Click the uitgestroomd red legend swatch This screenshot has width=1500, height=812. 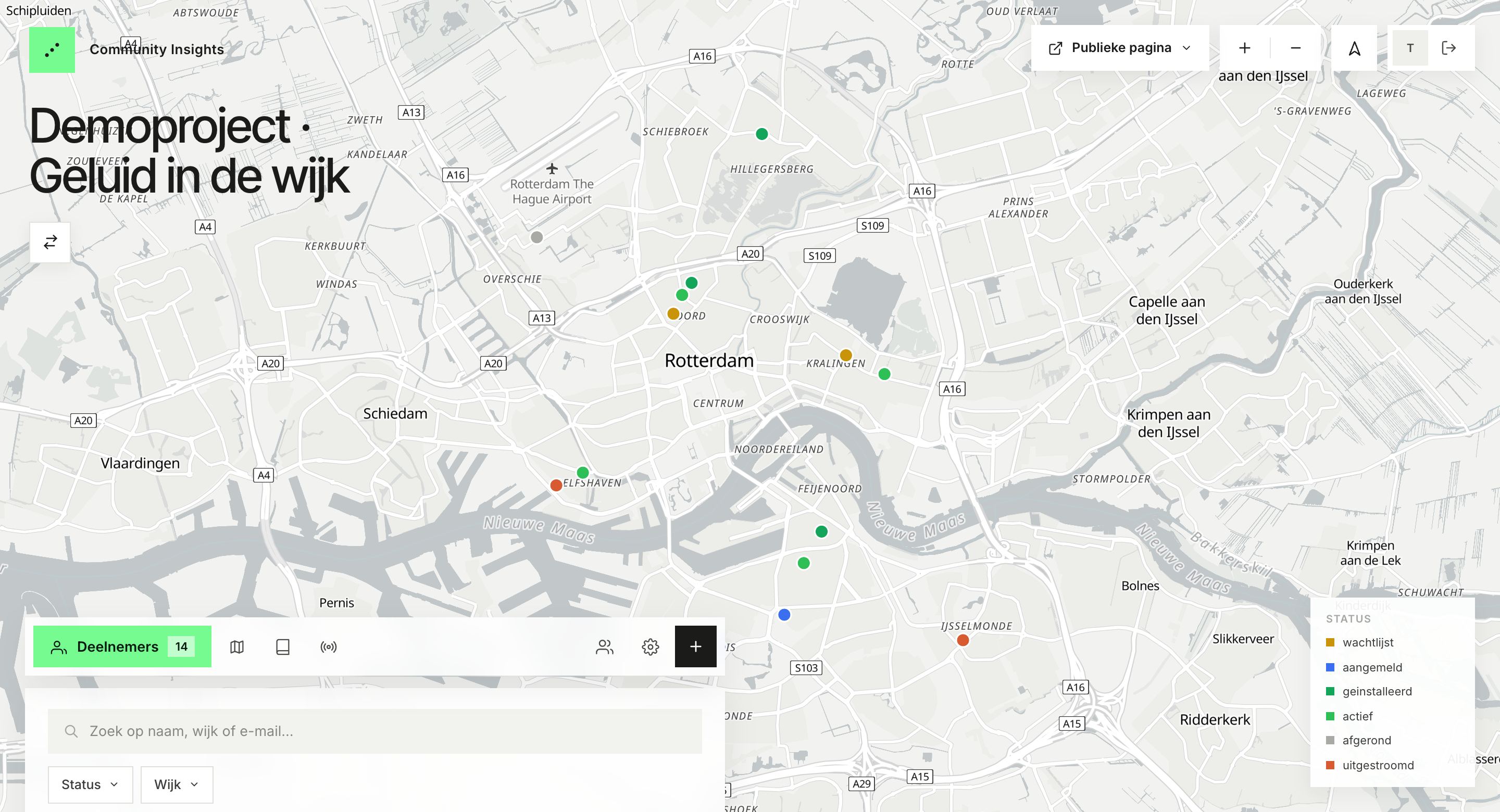1330,765
